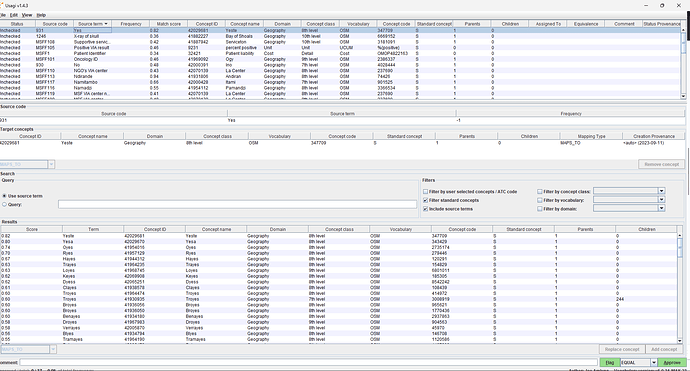Screen dimensions: 690x371
Task: Select result 'Vernayes' in Results table
Action: point(339,328)
